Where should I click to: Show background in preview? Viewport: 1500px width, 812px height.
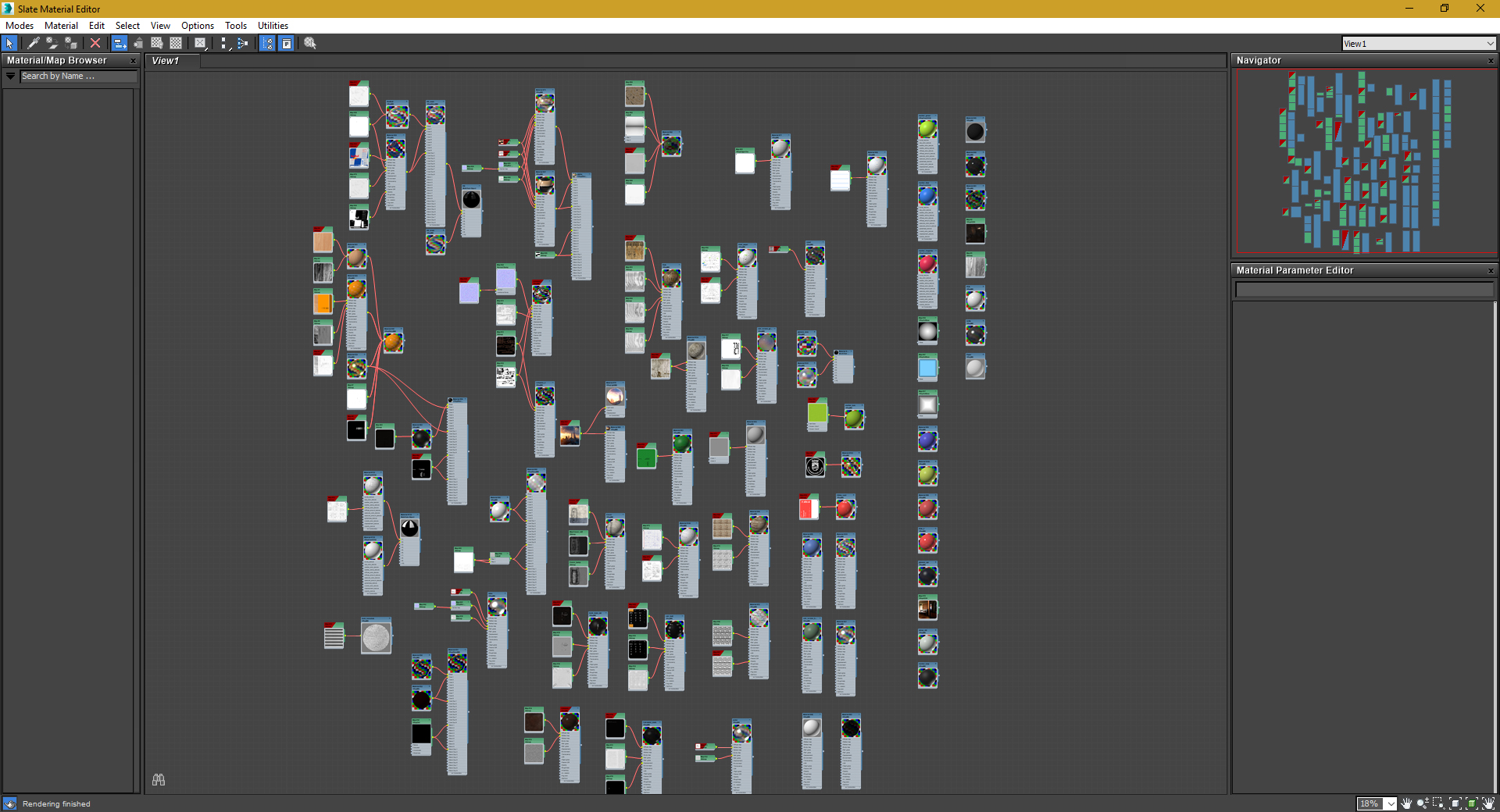pyautogui.click(x=176, y=44)
